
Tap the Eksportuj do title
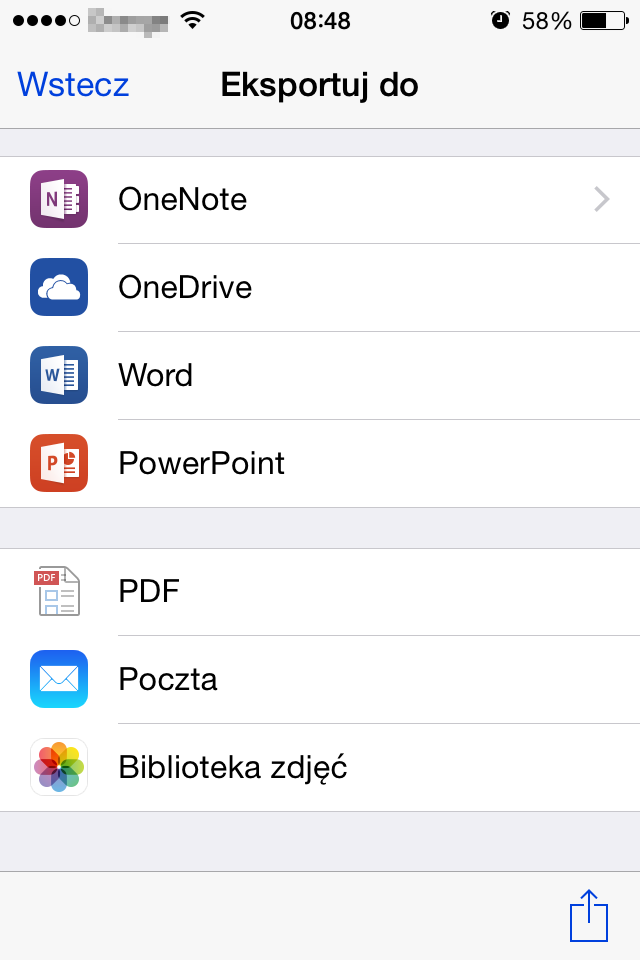pyautogui.click(x=320, y=85)
